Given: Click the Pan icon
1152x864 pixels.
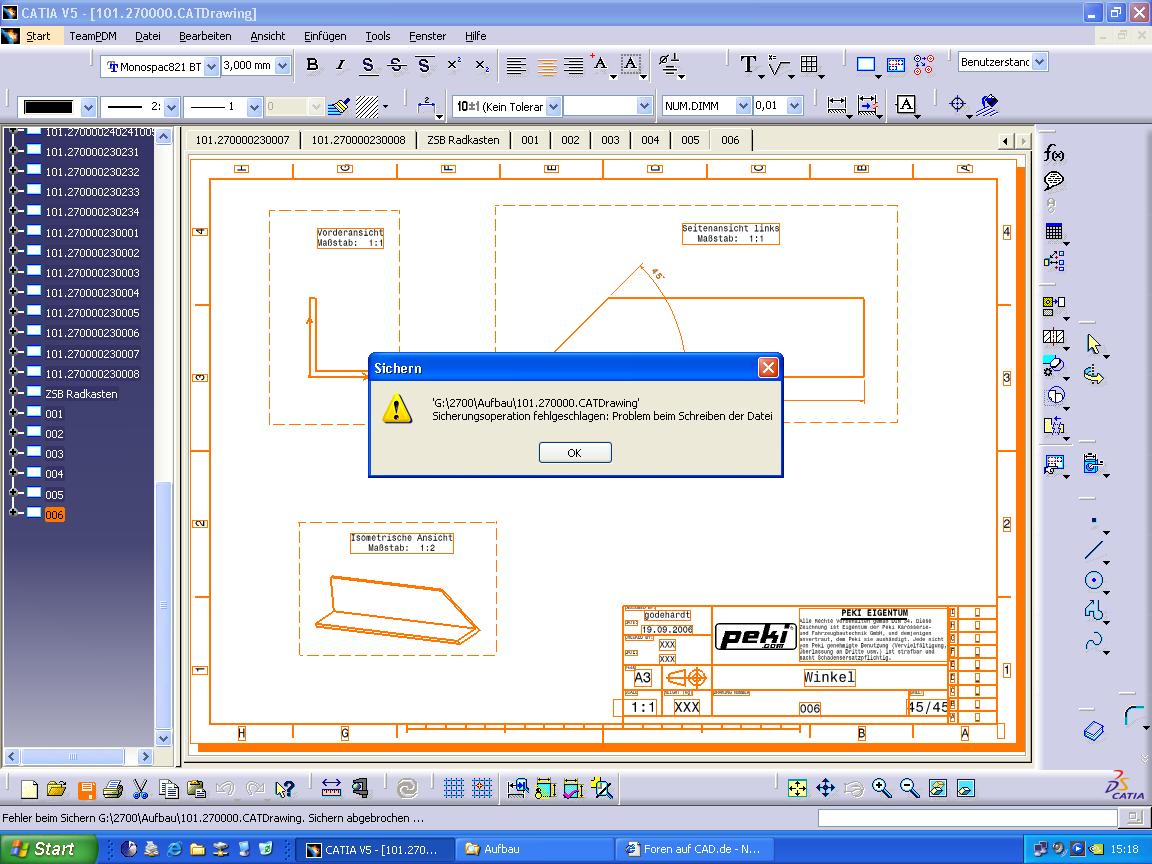Looking at the screenshot, I should (x=825, y=788).
